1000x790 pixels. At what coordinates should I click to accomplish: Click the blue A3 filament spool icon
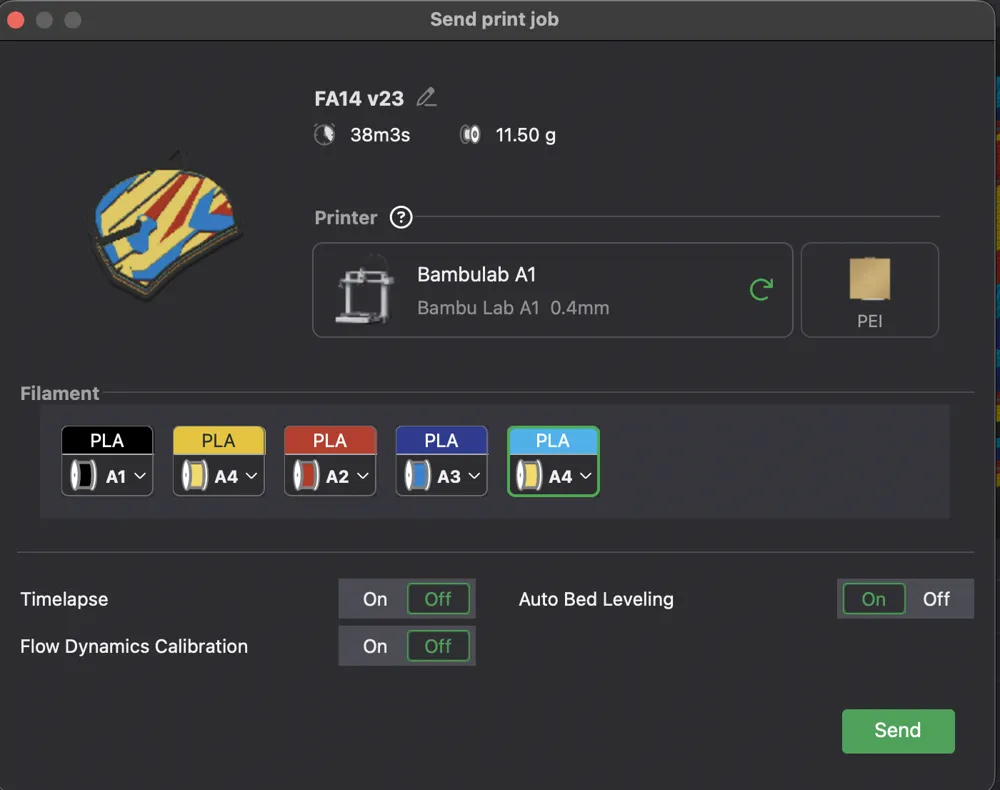tap(417, 476)
